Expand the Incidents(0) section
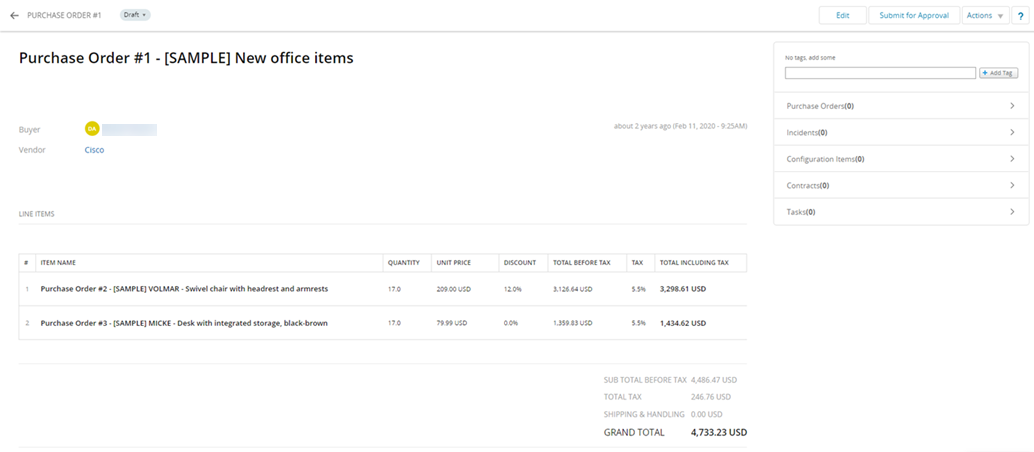 (x=900, y=132)
